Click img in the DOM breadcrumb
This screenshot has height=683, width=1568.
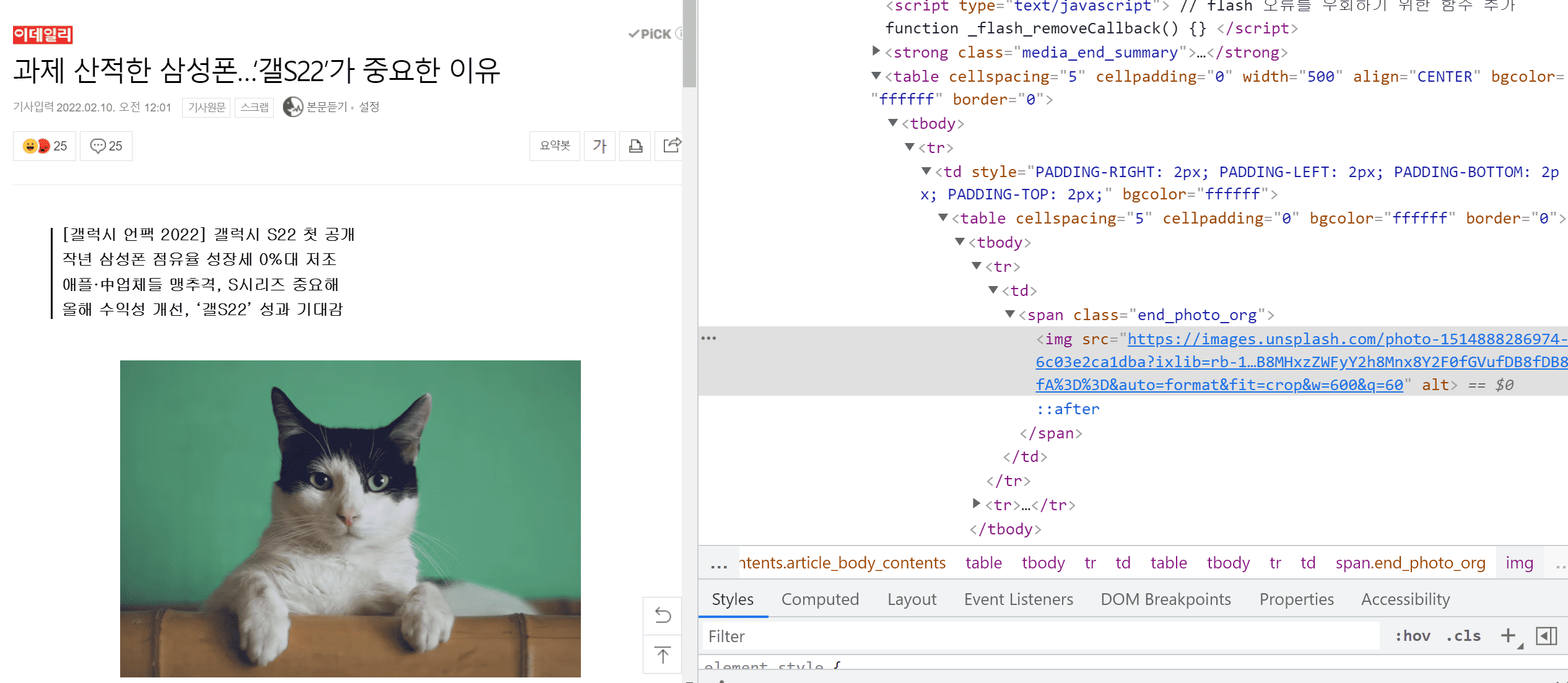click(x=1519, y=562)
